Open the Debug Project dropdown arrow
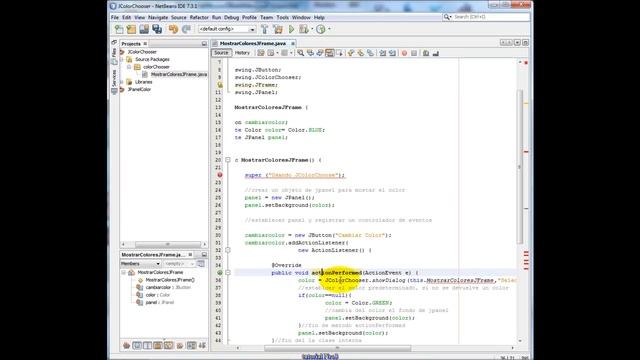Screen dimensions: 640x360 point(312,29)
